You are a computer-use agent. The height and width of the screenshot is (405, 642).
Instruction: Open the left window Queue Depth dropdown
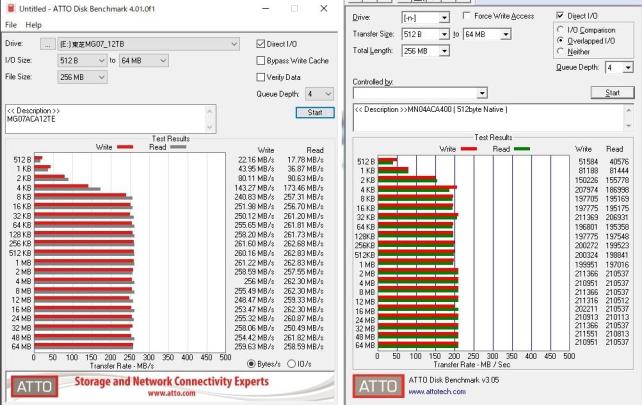click(x=319, y=94)
